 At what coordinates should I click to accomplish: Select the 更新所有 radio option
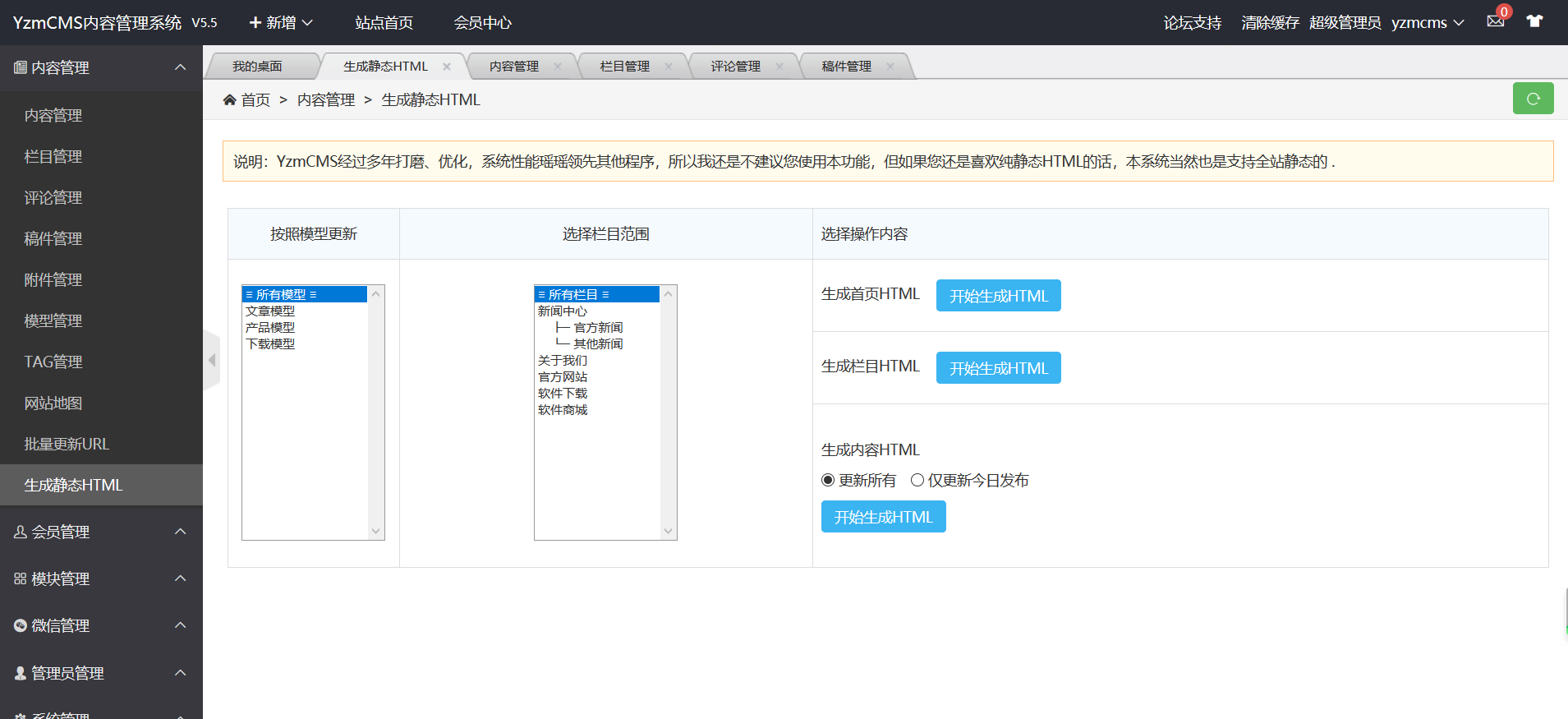828,480
